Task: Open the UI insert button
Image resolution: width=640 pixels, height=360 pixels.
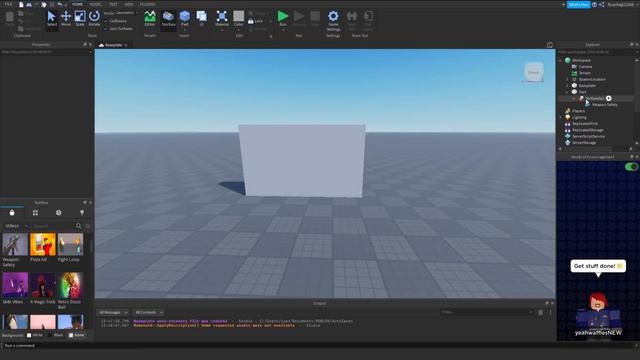Action: (x=202, y=19)
